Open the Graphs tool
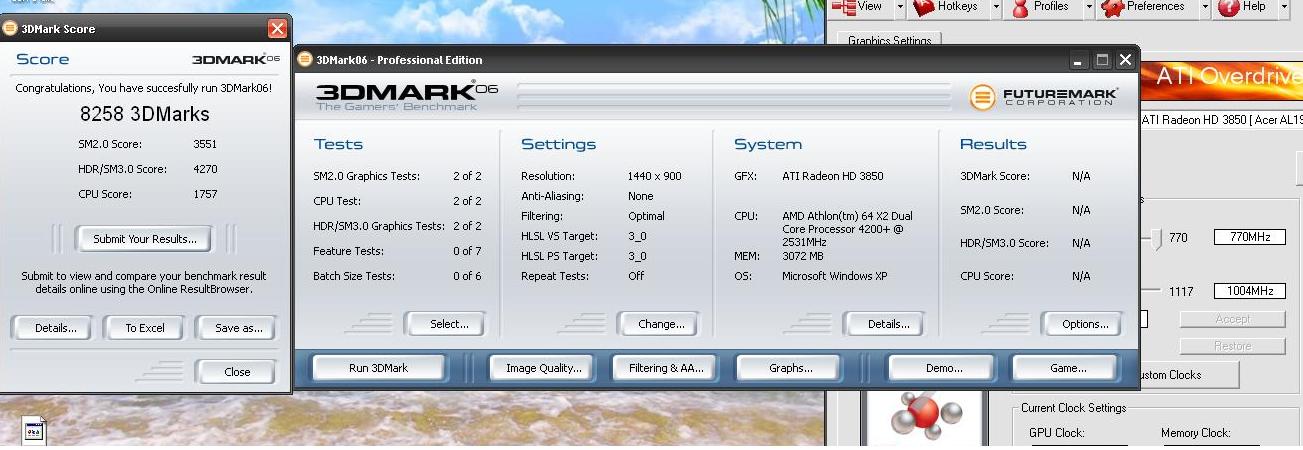The image size is (1303, 450). click(x=791, y=368)
